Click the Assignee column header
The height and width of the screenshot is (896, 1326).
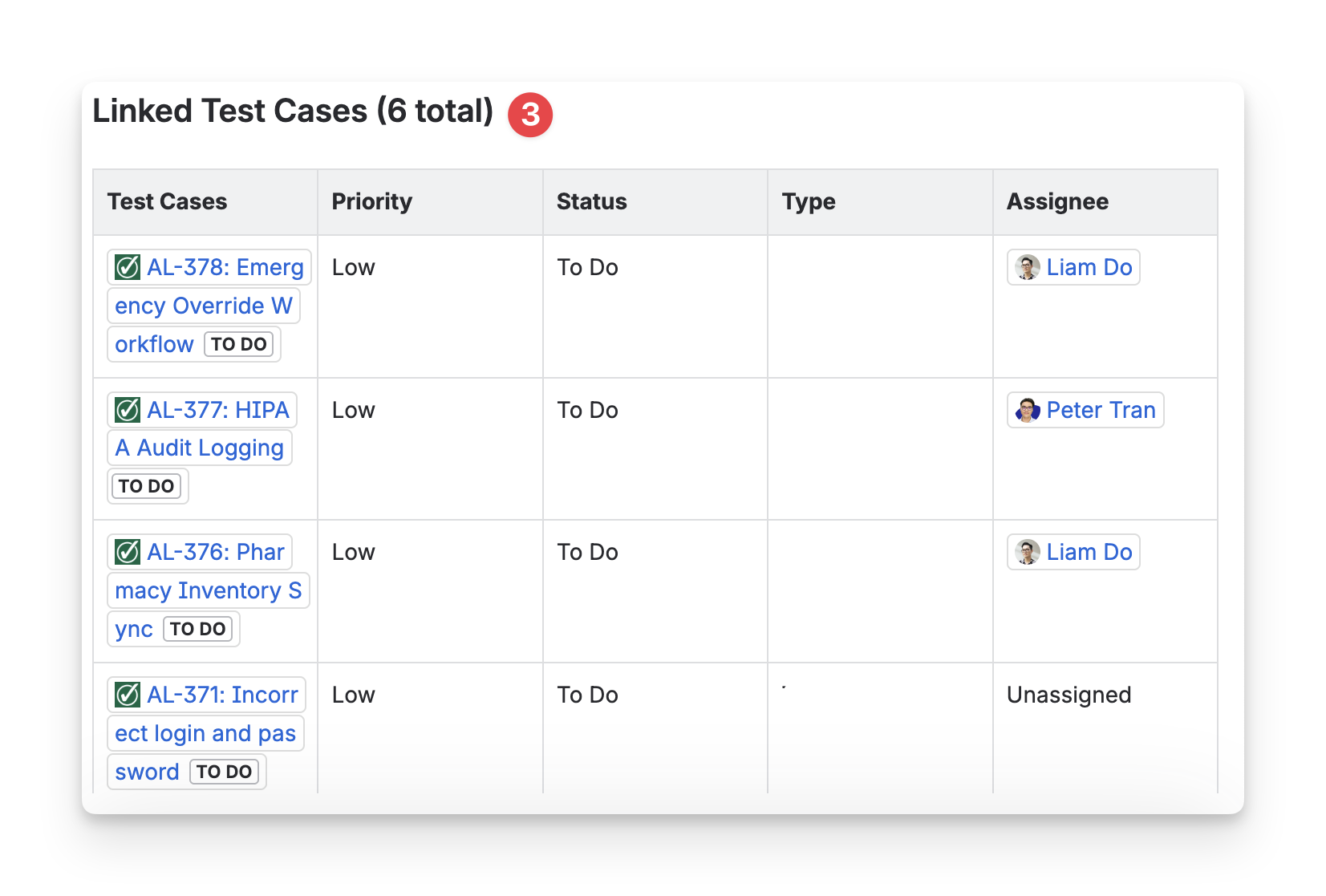coord(1057,201)
